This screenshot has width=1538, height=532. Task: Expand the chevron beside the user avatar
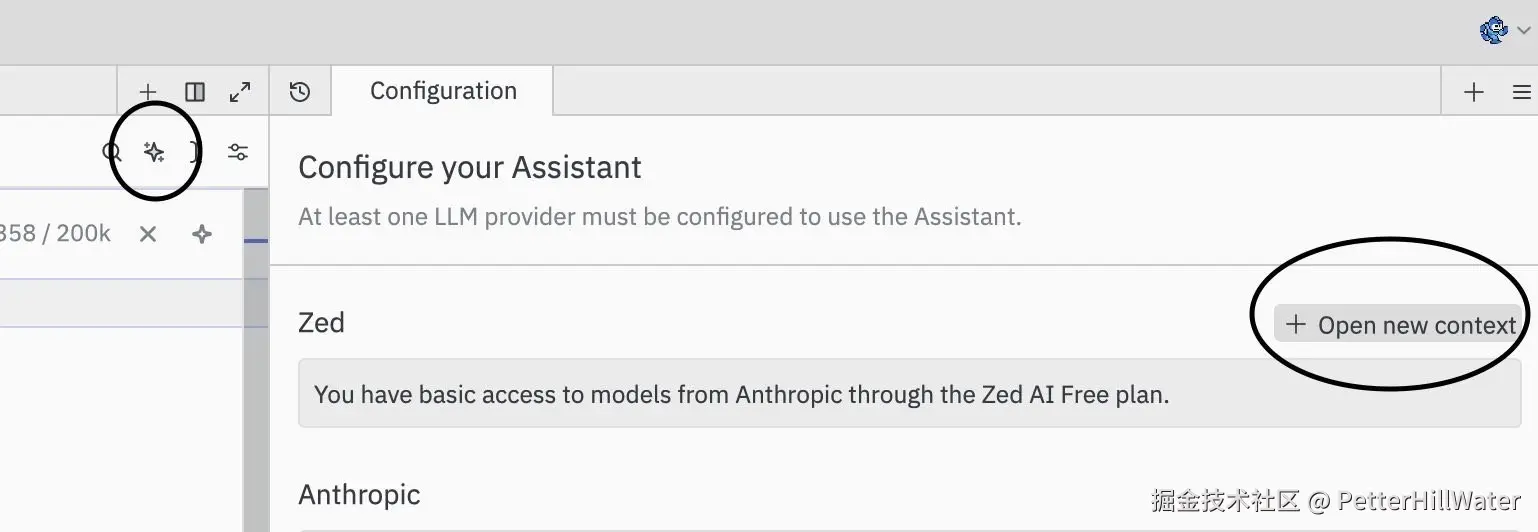[x=1523, y=31]
